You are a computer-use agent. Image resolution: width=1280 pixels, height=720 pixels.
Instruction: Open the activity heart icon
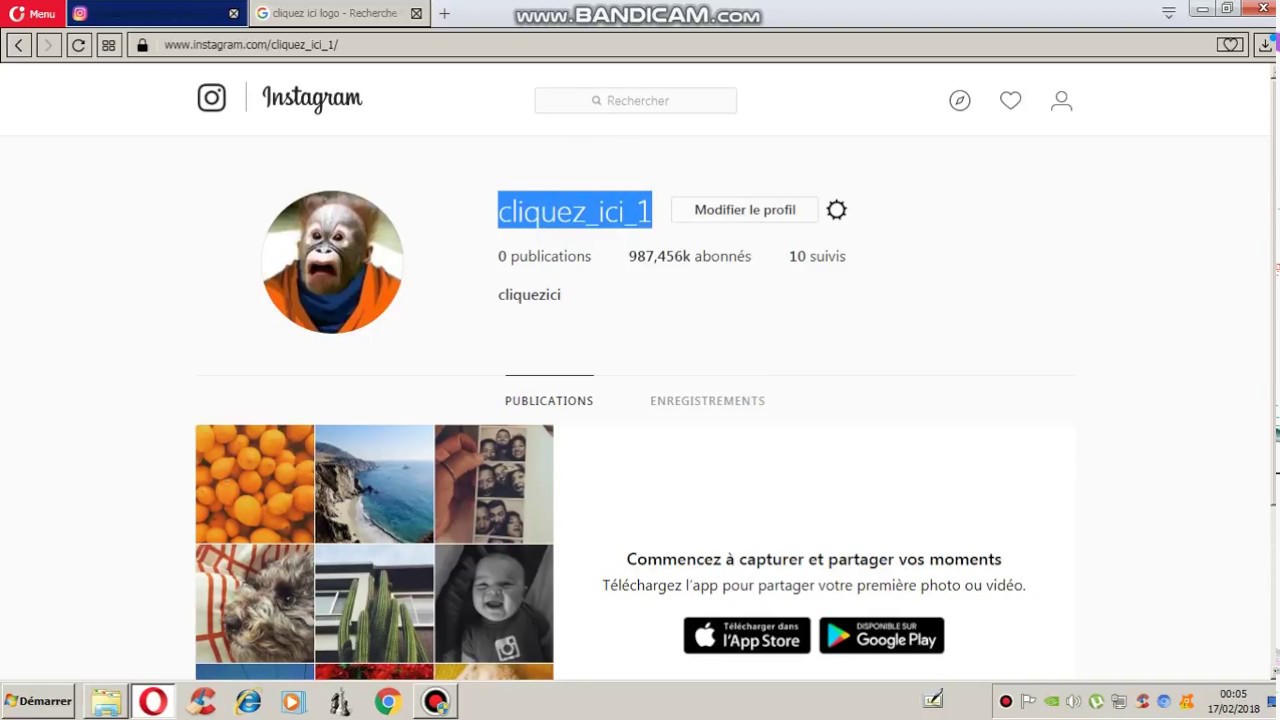[x=1011, y=101]
